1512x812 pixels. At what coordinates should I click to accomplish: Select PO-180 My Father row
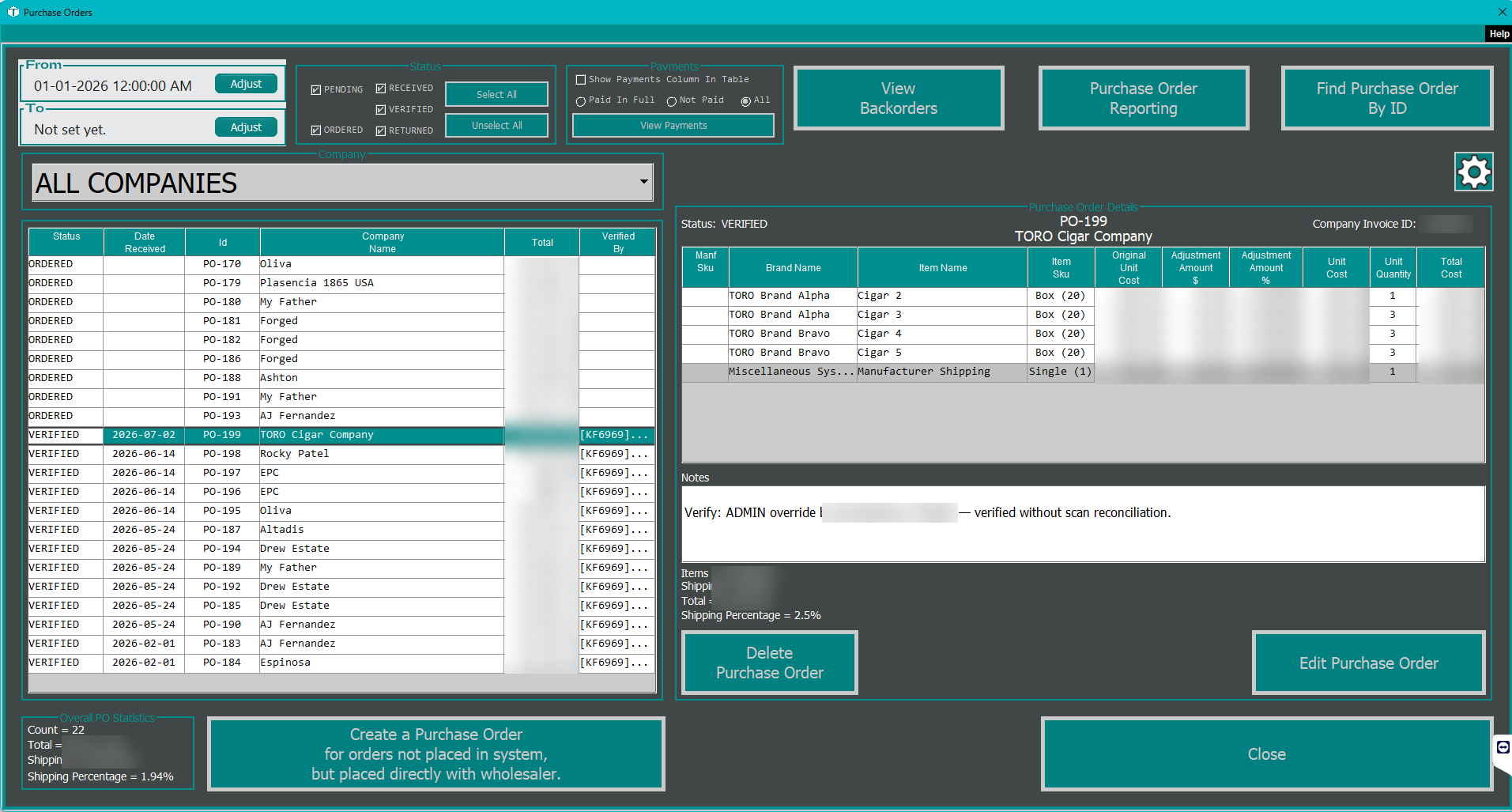click(x=341, y=302)
